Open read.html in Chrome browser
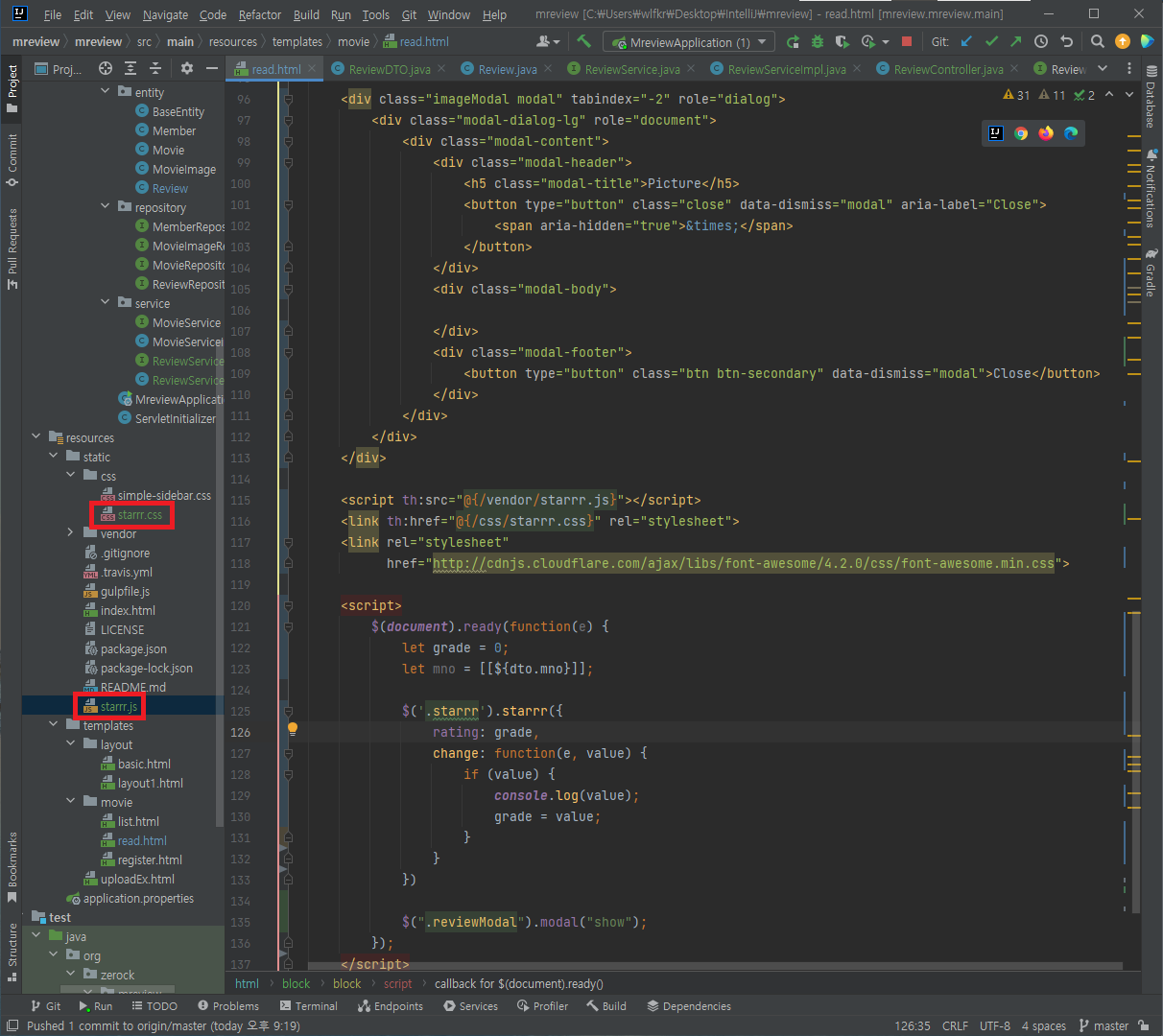1163x1036 pixels. [x=1021, y=133]
